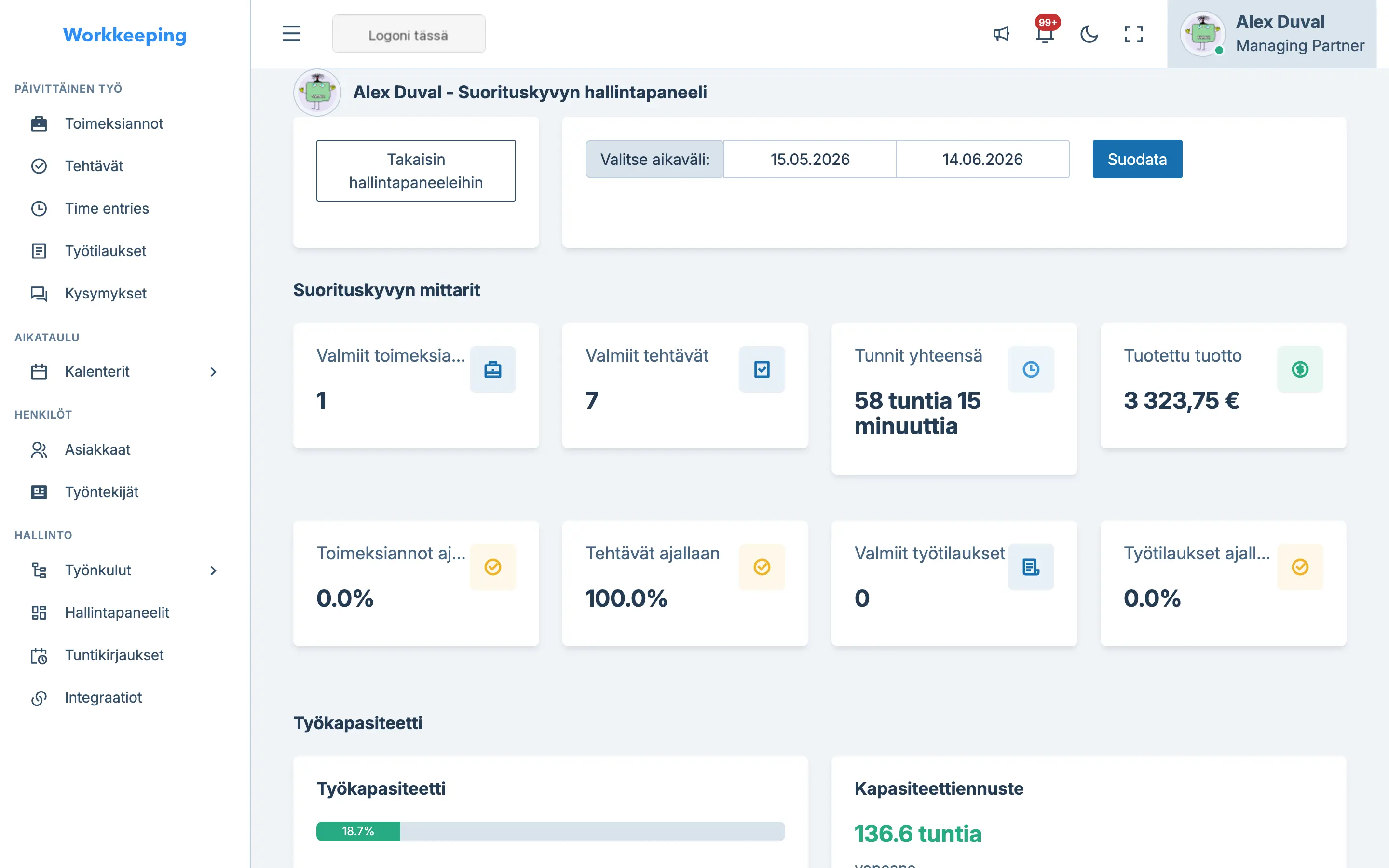Click check badge icon on Toimeksiannot ajallaan card
1389x868 pixels.
pos(492,567)
